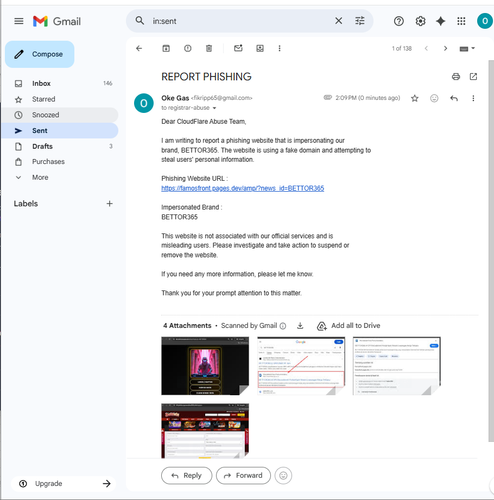
Task: Click info icon next to Scanned by Gmail
Action: [283, 326]
